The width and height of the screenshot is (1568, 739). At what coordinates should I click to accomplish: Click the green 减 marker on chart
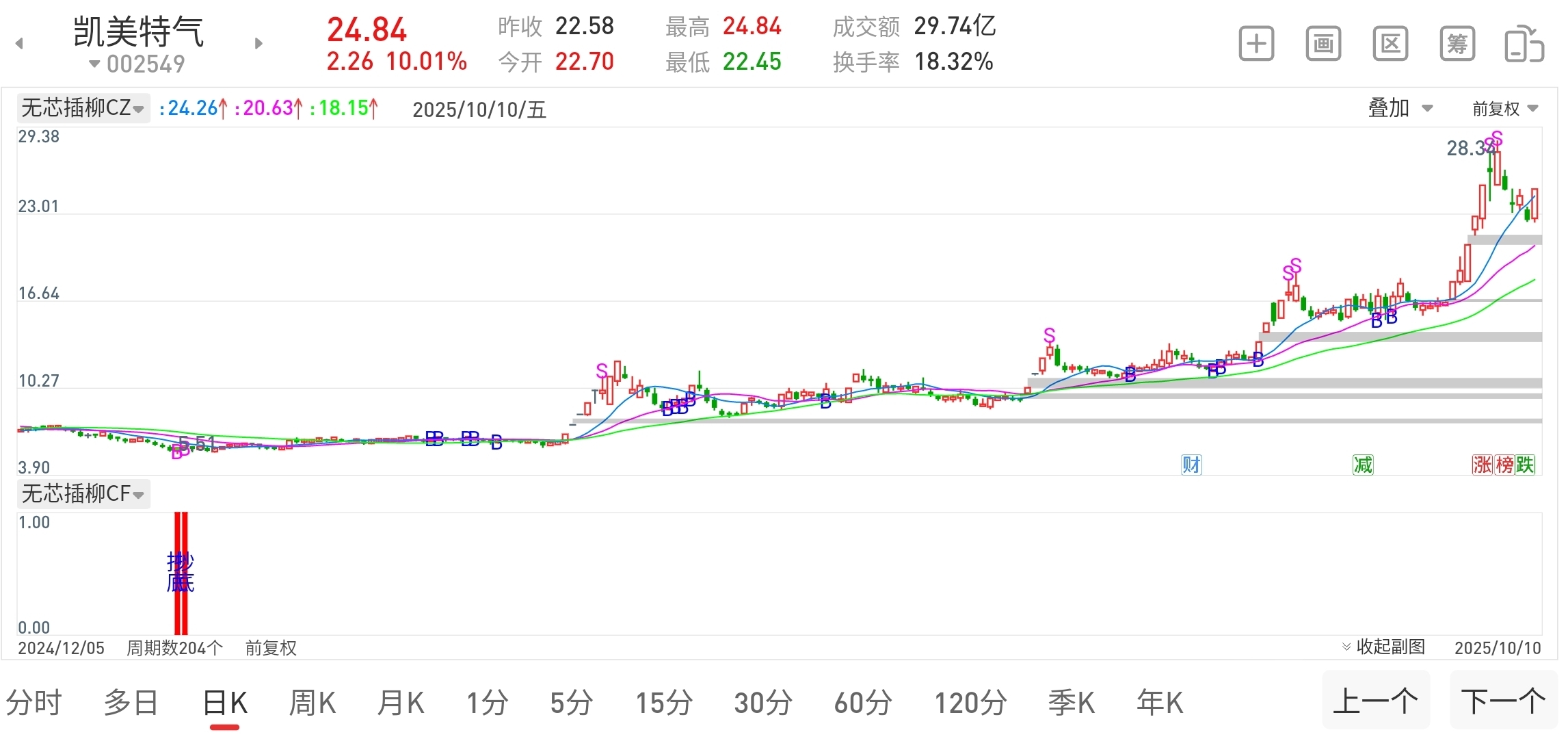(x=1363, y=465)
